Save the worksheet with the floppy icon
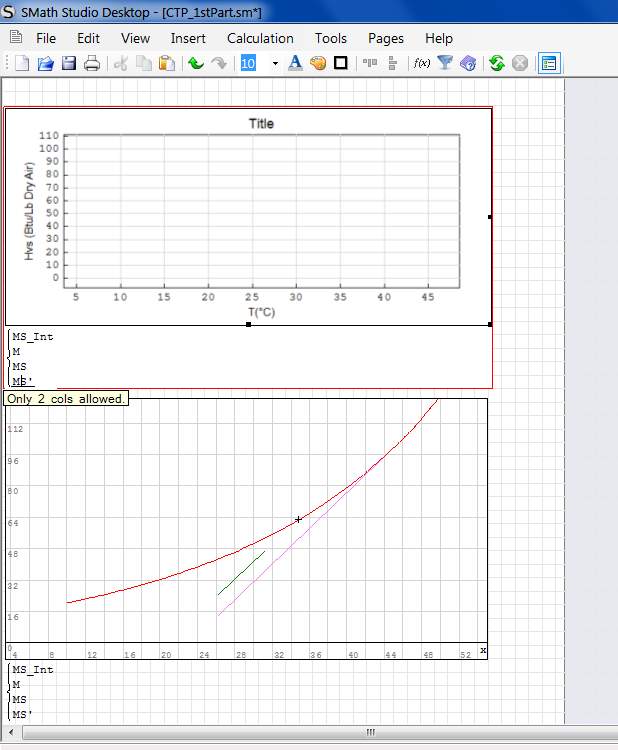The width and height of the screenshot is (618, 750). click(x=69, y=63)
